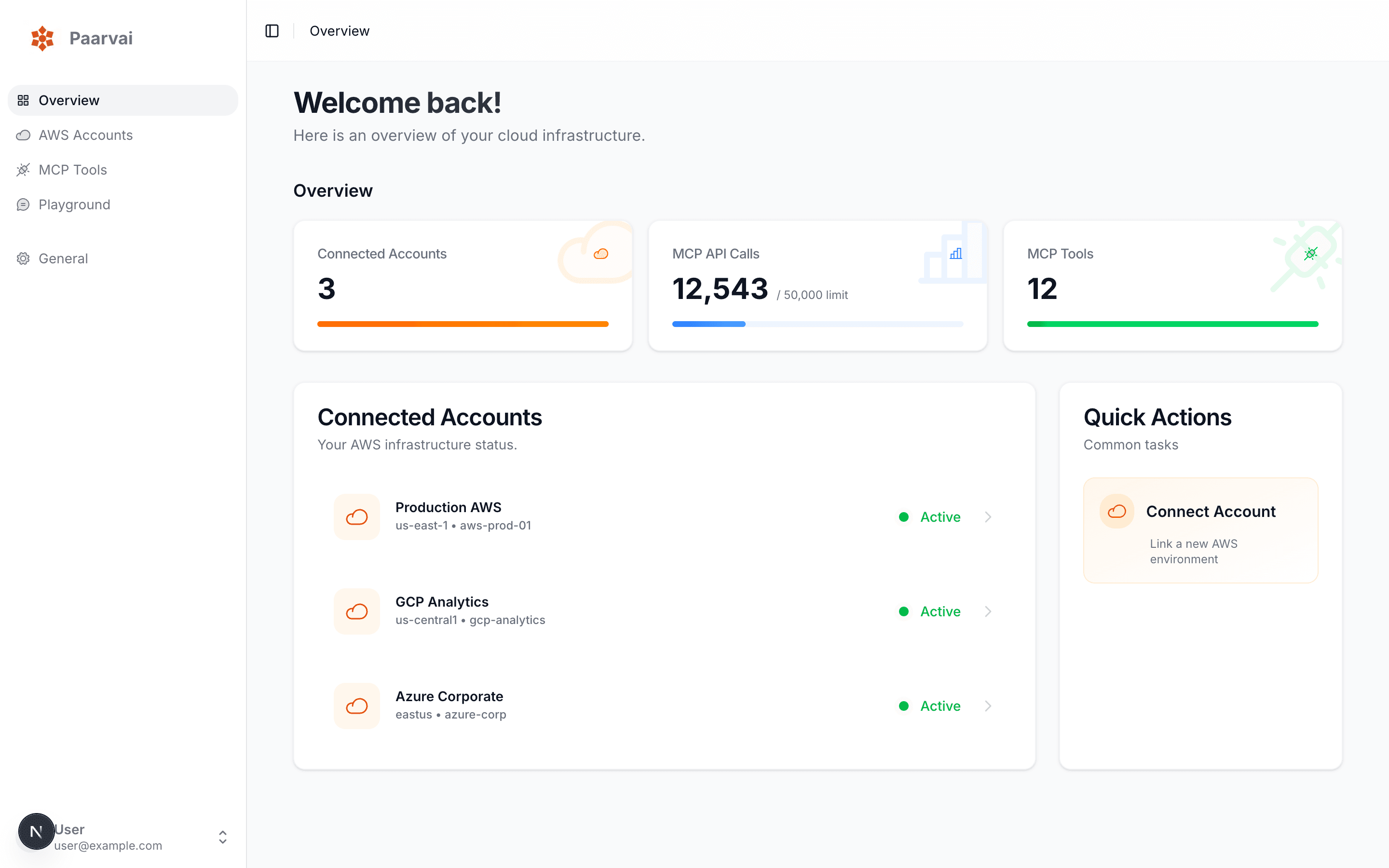Image resolution: width=1389 pixels, height=868 pixels.
Task: Expand the GCP Analytics row chevron
Action: [988, 611]
